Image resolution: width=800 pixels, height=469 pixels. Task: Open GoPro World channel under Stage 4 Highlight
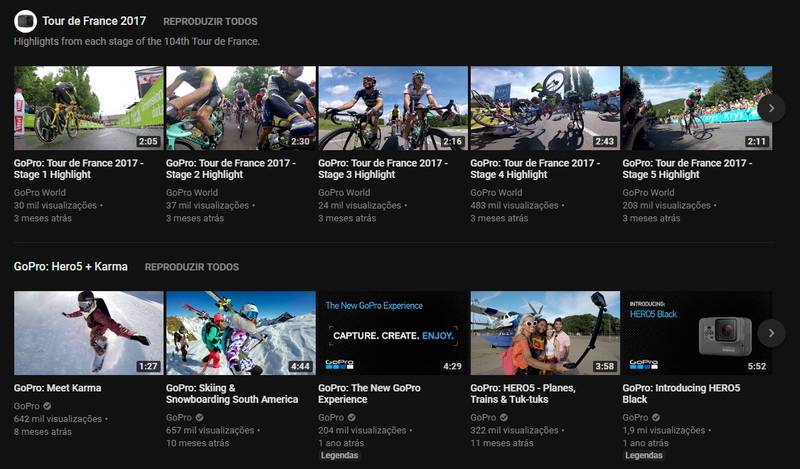(496, 192)
